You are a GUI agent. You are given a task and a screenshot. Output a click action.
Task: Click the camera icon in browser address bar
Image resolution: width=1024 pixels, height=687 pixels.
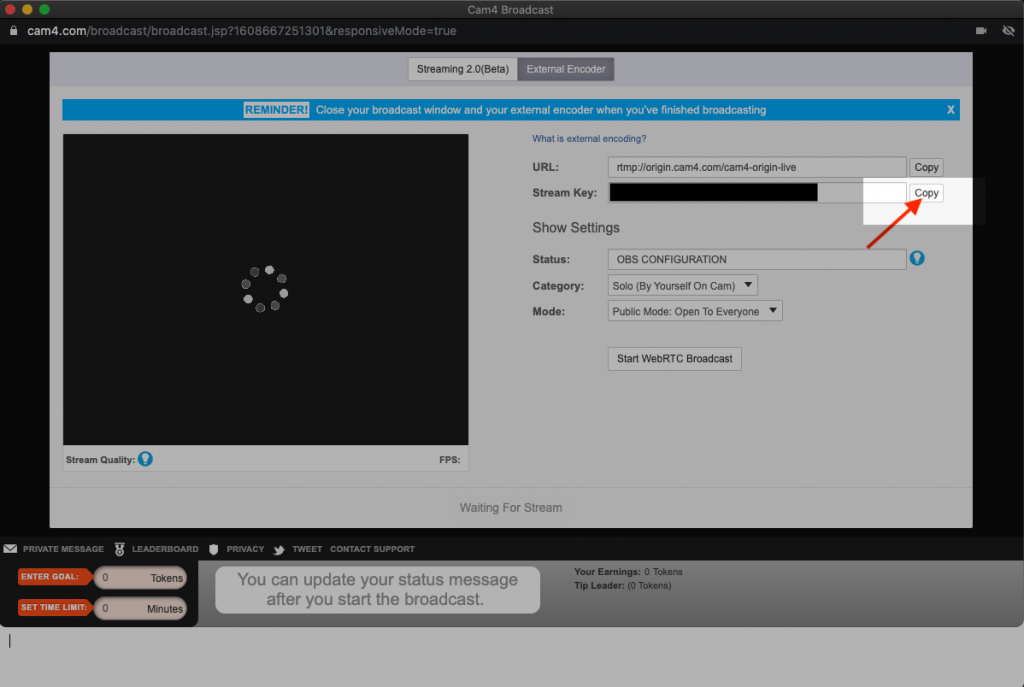[x=981, y=31]
